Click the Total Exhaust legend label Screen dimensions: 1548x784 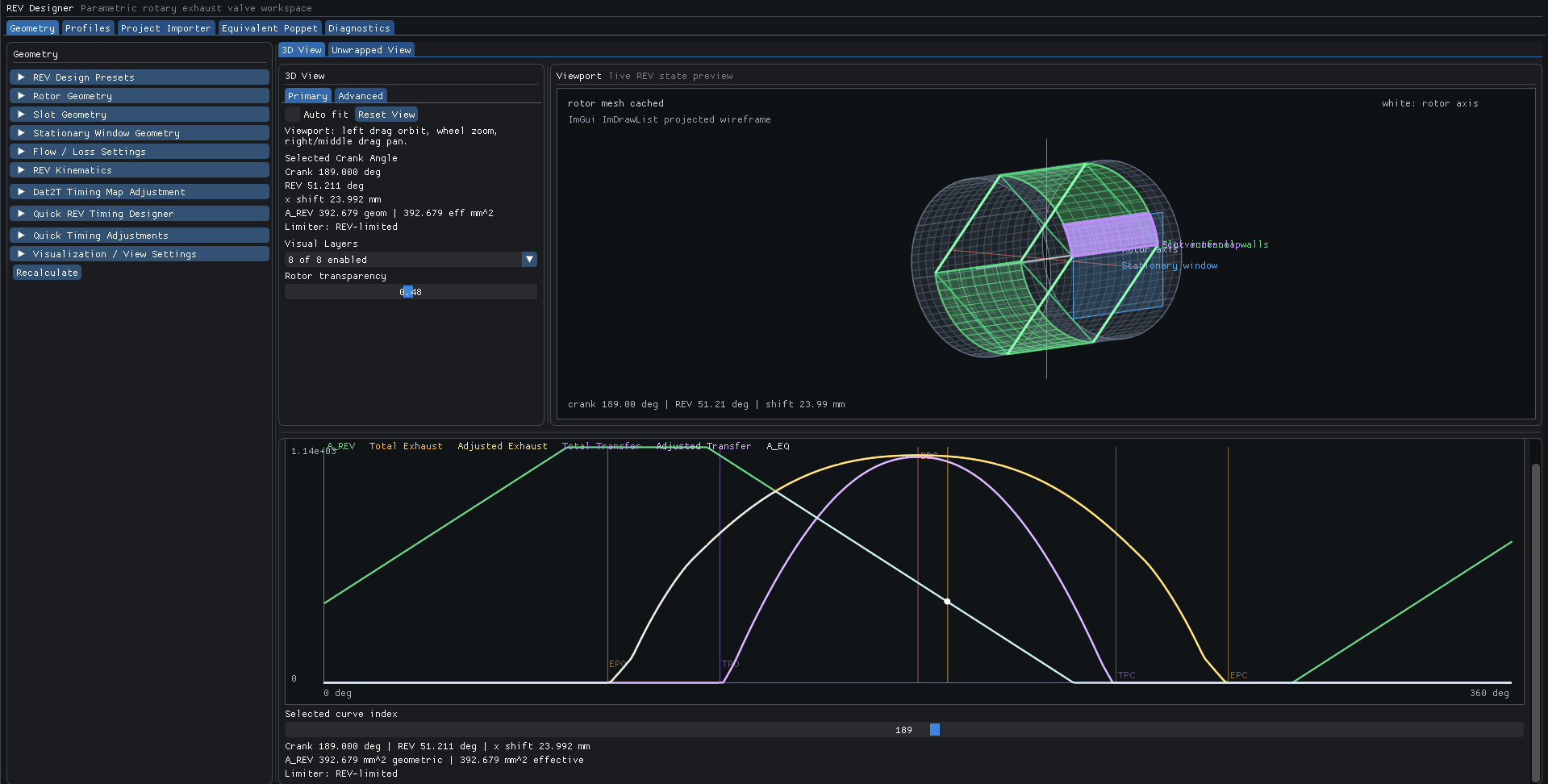click(406, 446)
